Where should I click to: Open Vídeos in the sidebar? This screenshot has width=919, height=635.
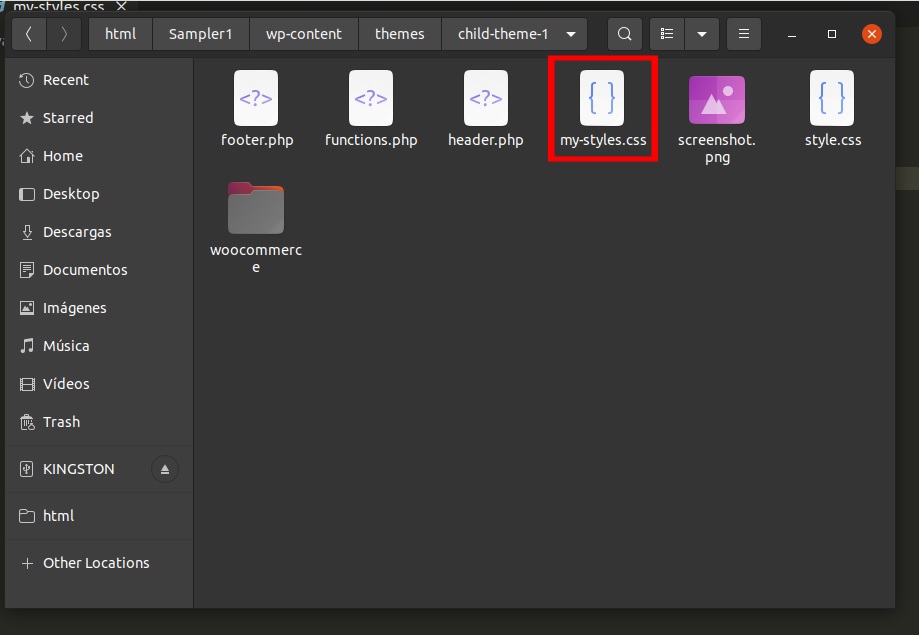pos(99,384)
